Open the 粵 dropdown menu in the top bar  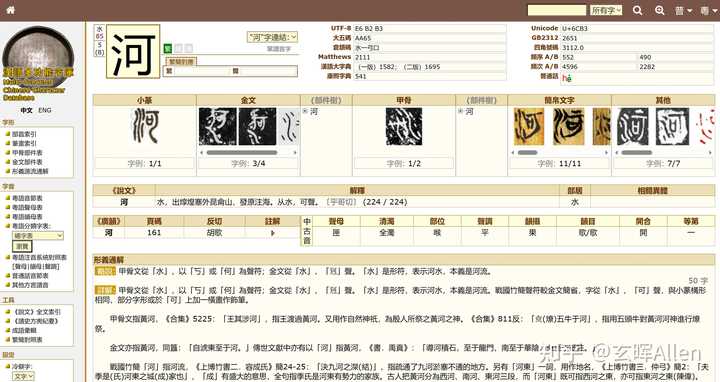pos(709,10)
